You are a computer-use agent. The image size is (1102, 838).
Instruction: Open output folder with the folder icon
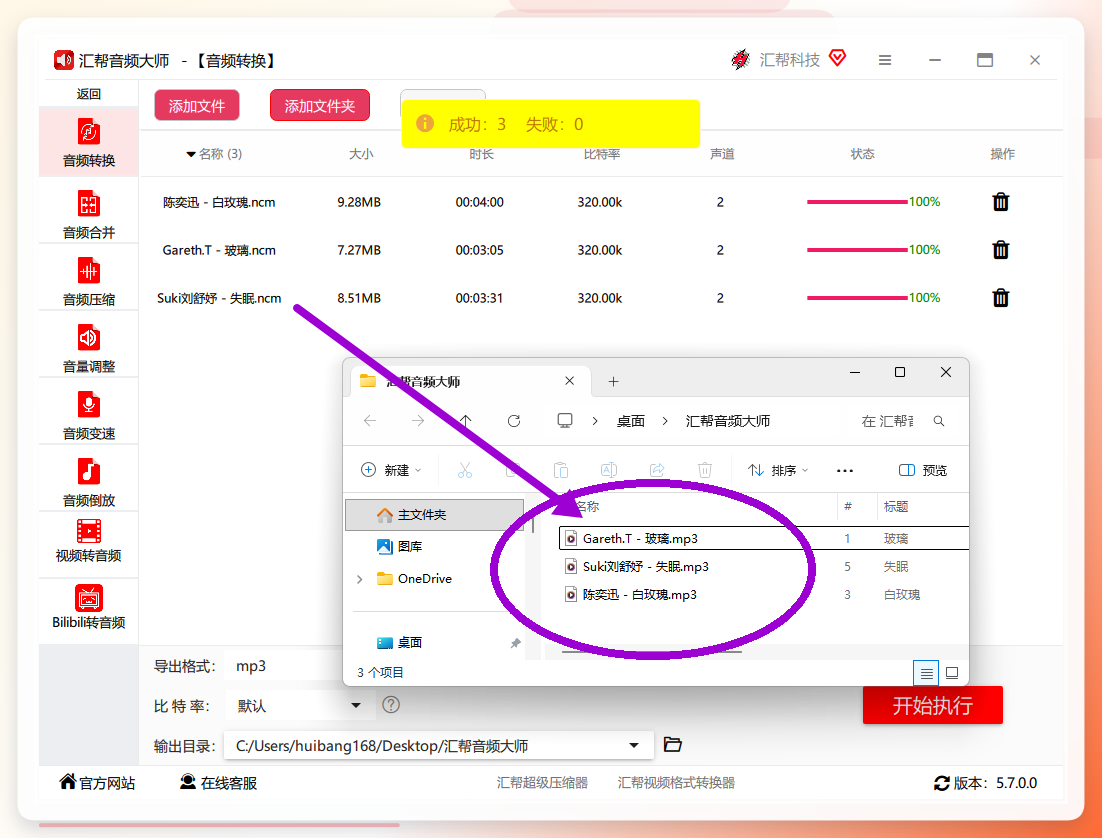pos(673,744)
